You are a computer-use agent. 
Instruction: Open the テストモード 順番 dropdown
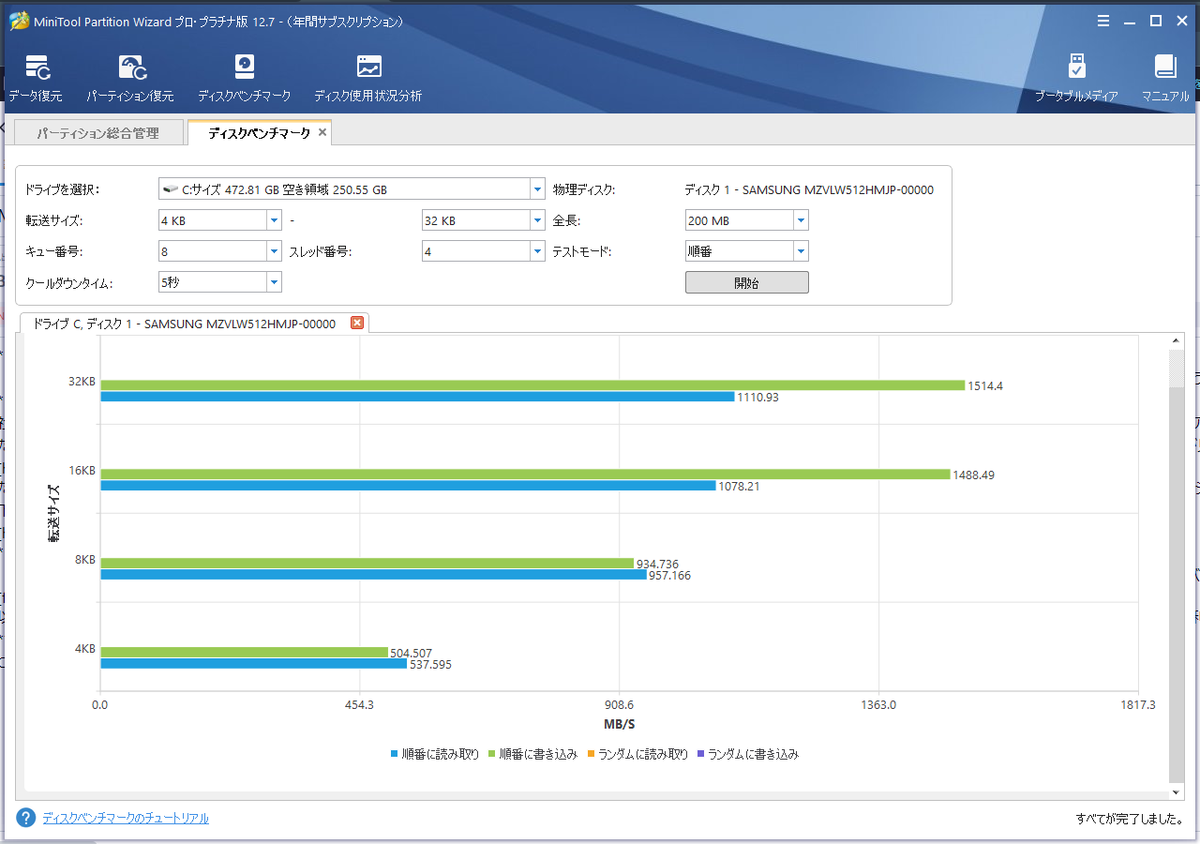pyautogui.click(x=800, y=251)
